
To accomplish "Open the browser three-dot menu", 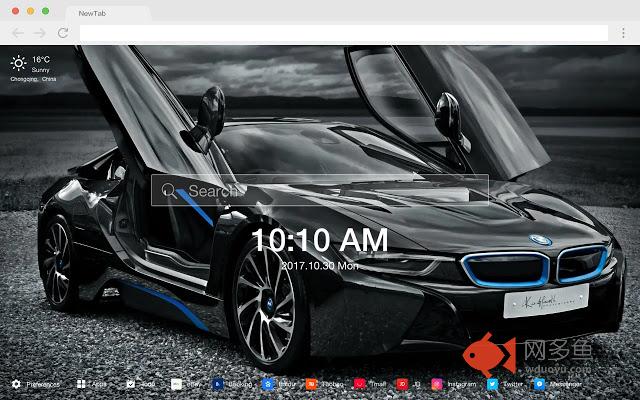I will point(623,33).
